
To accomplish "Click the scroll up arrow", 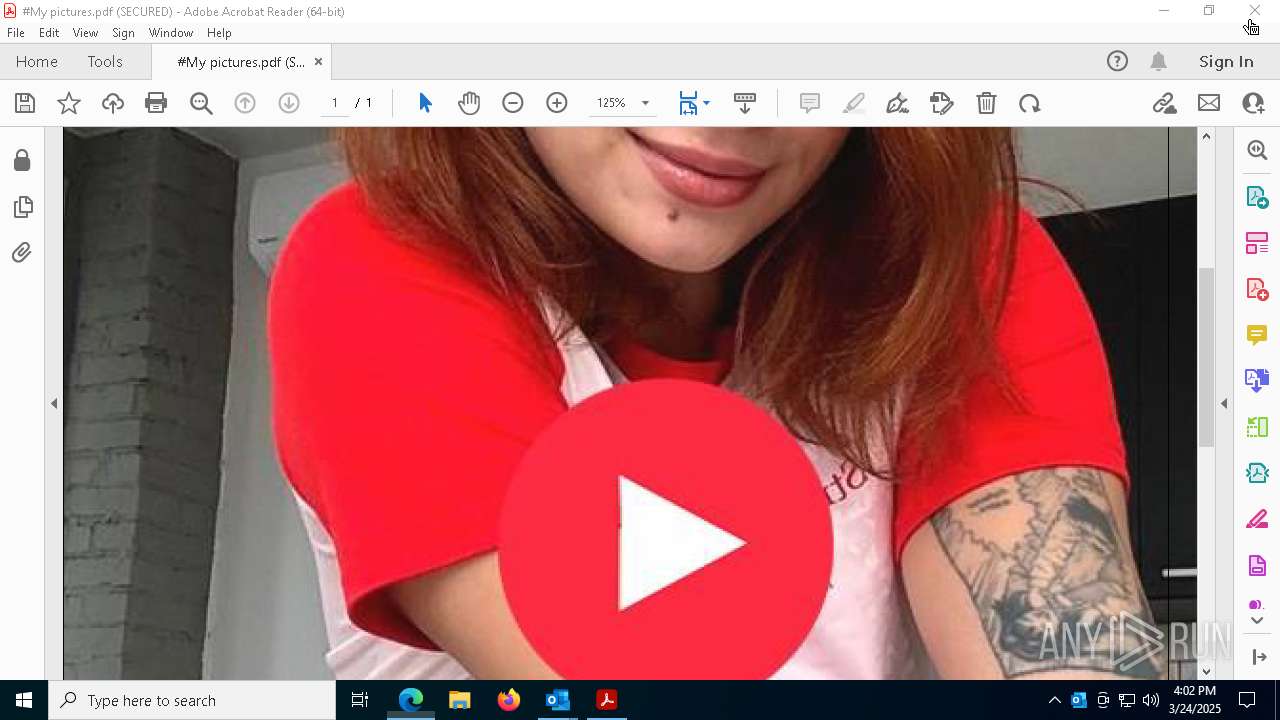I will click(x=1206, y=136).
